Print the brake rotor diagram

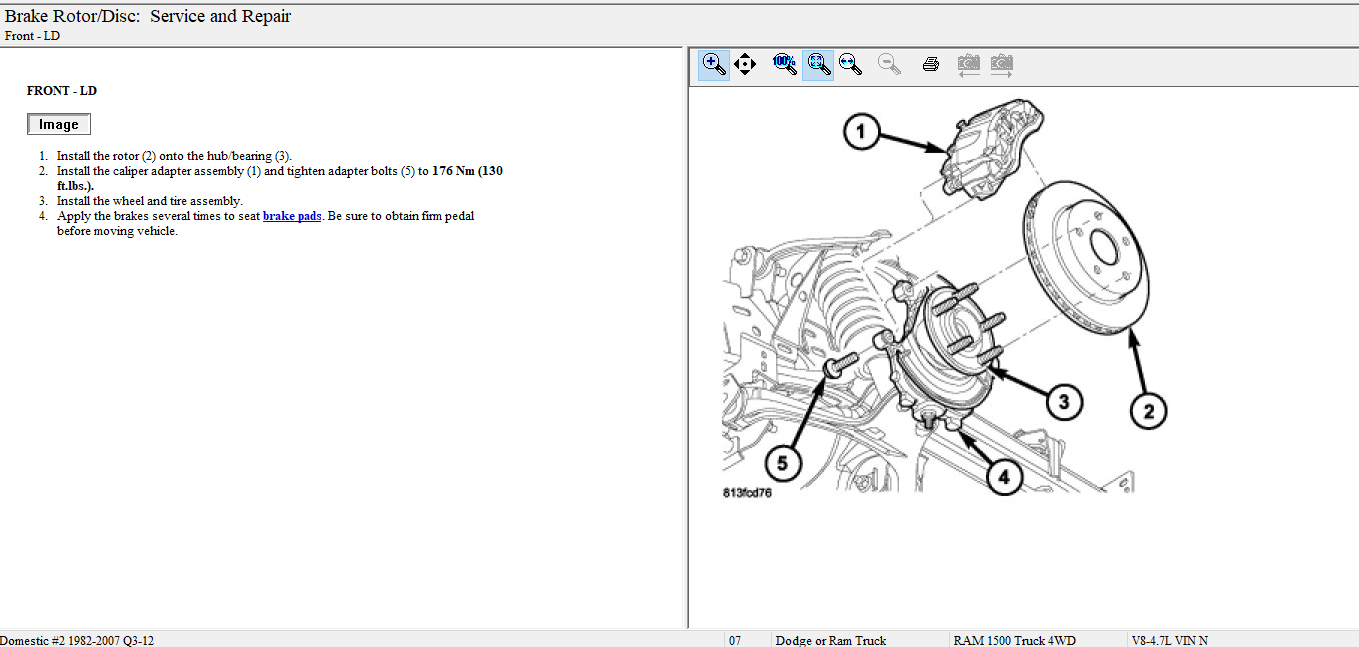(x=930, y=65)
